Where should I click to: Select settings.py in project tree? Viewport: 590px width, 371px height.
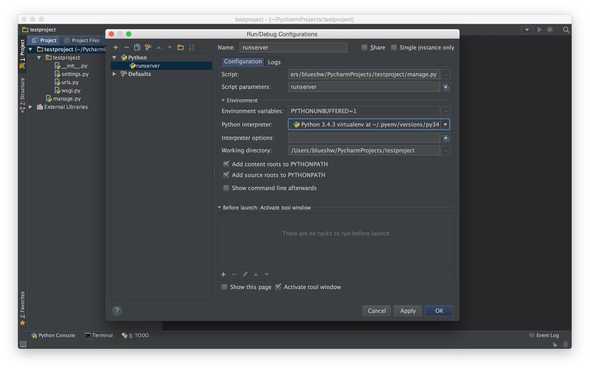tap(72, 74)
